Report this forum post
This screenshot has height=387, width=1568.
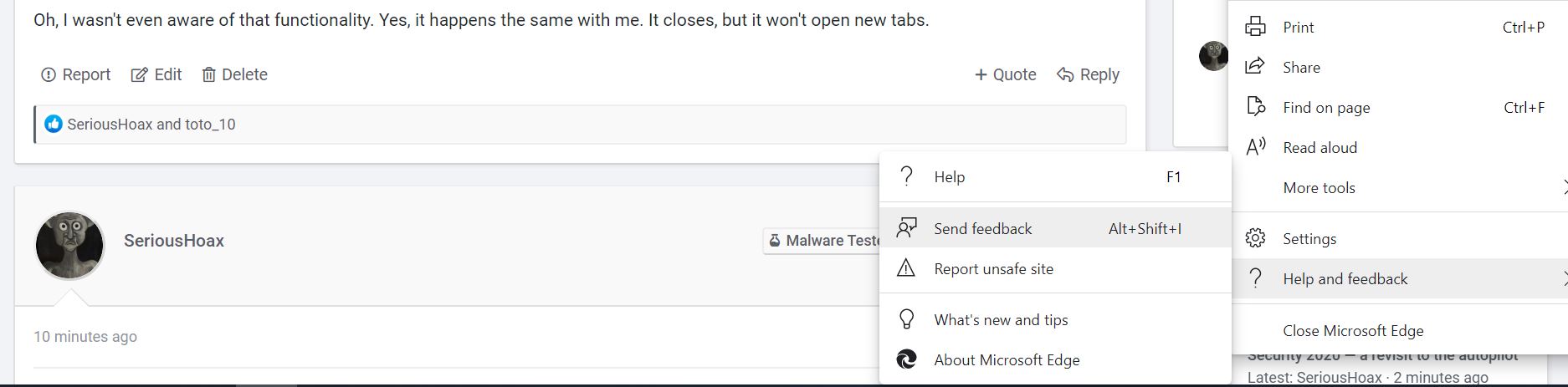[76, 74]
